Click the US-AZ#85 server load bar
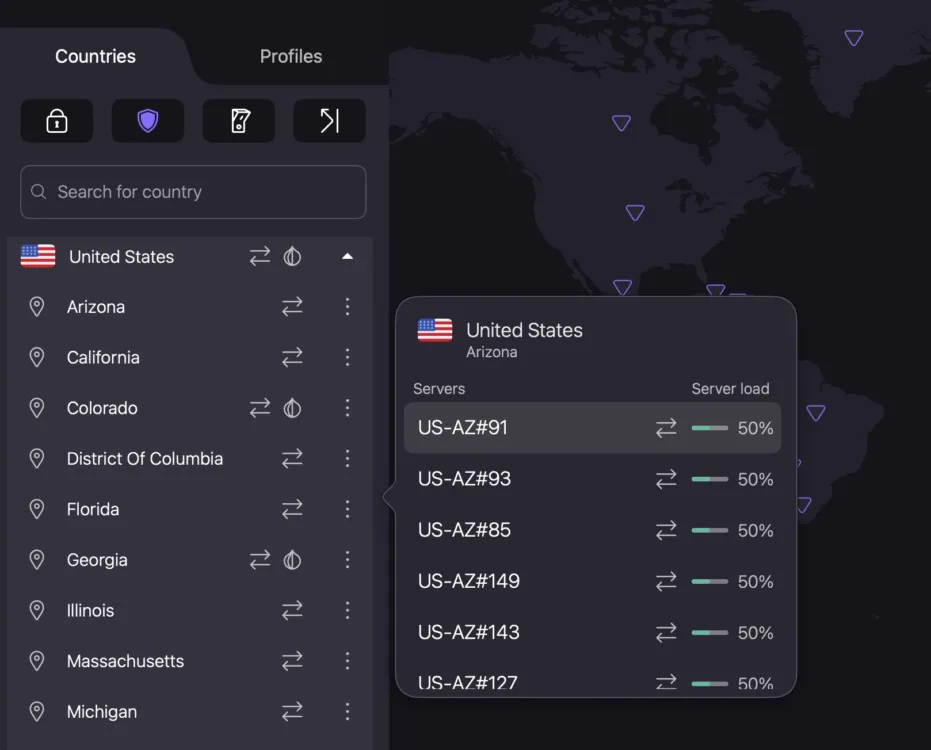931x750 pixels. tap(710, 530)
